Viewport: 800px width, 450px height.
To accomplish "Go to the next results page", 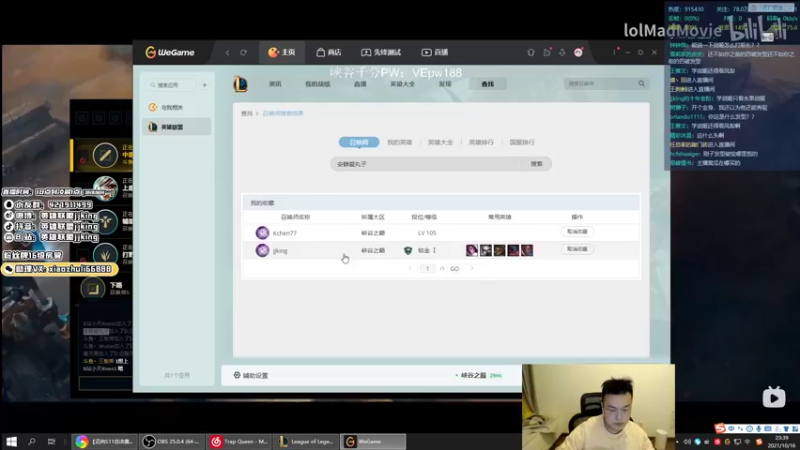I will 472,268.
